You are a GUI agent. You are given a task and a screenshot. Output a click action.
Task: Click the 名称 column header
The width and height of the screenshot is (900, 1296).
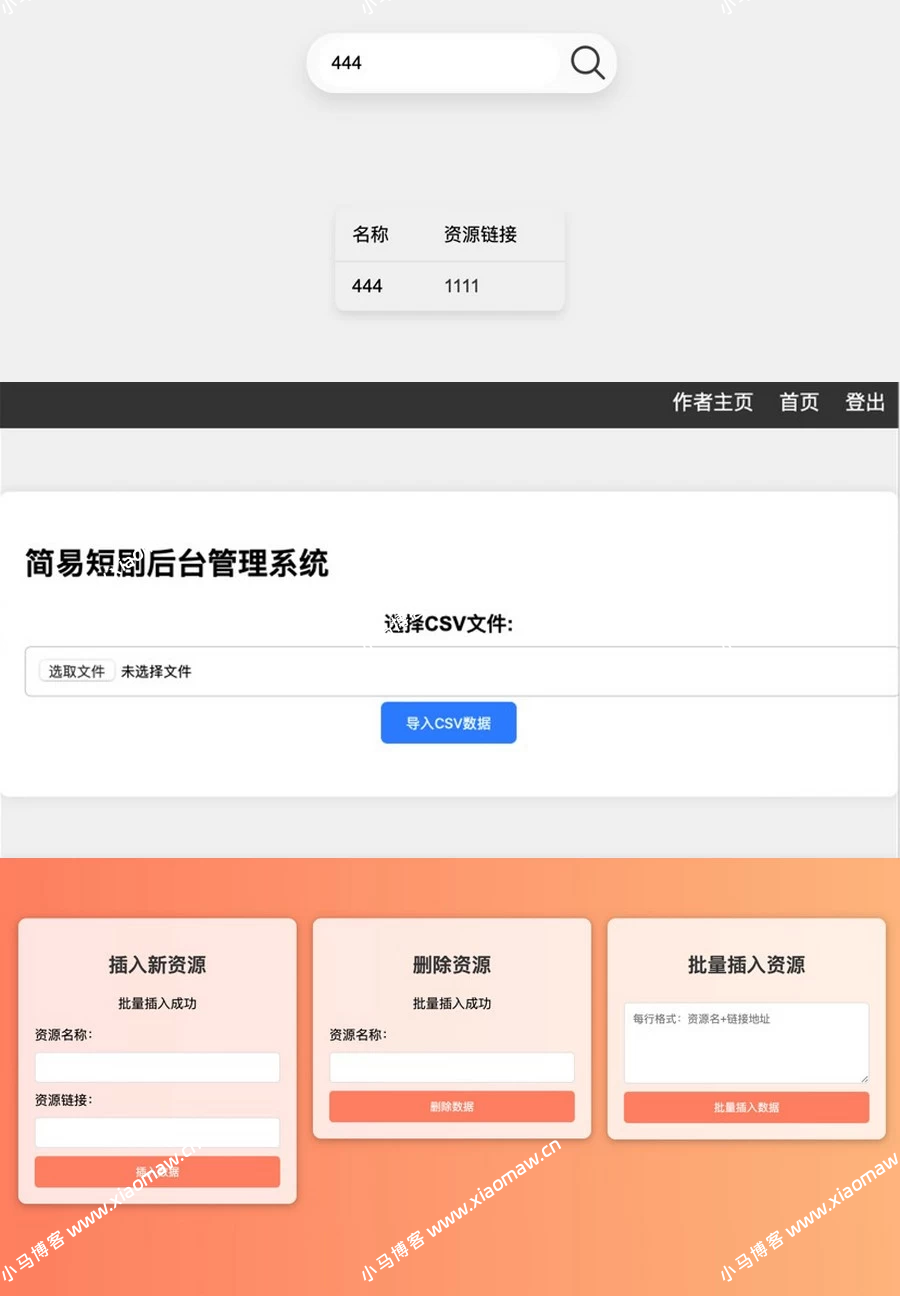click(370, 235)
